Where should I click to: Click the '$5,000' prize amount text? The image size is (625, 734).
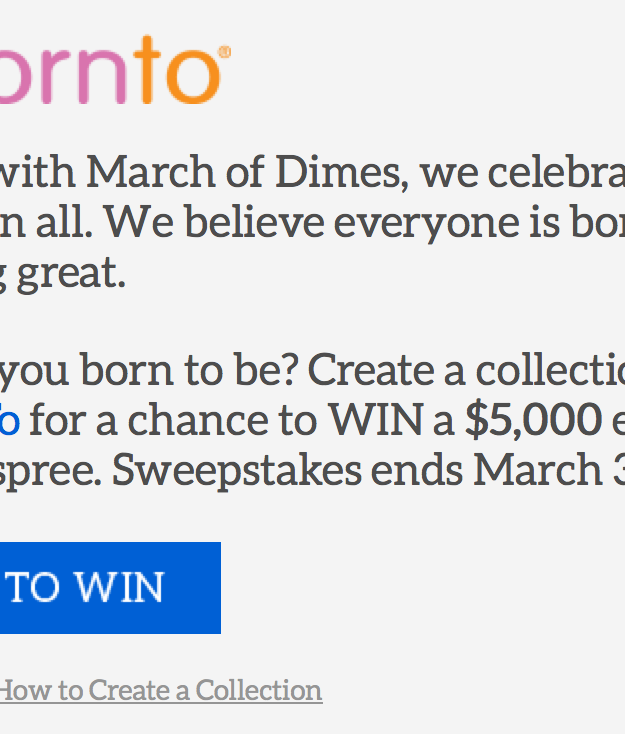[533, 420]
